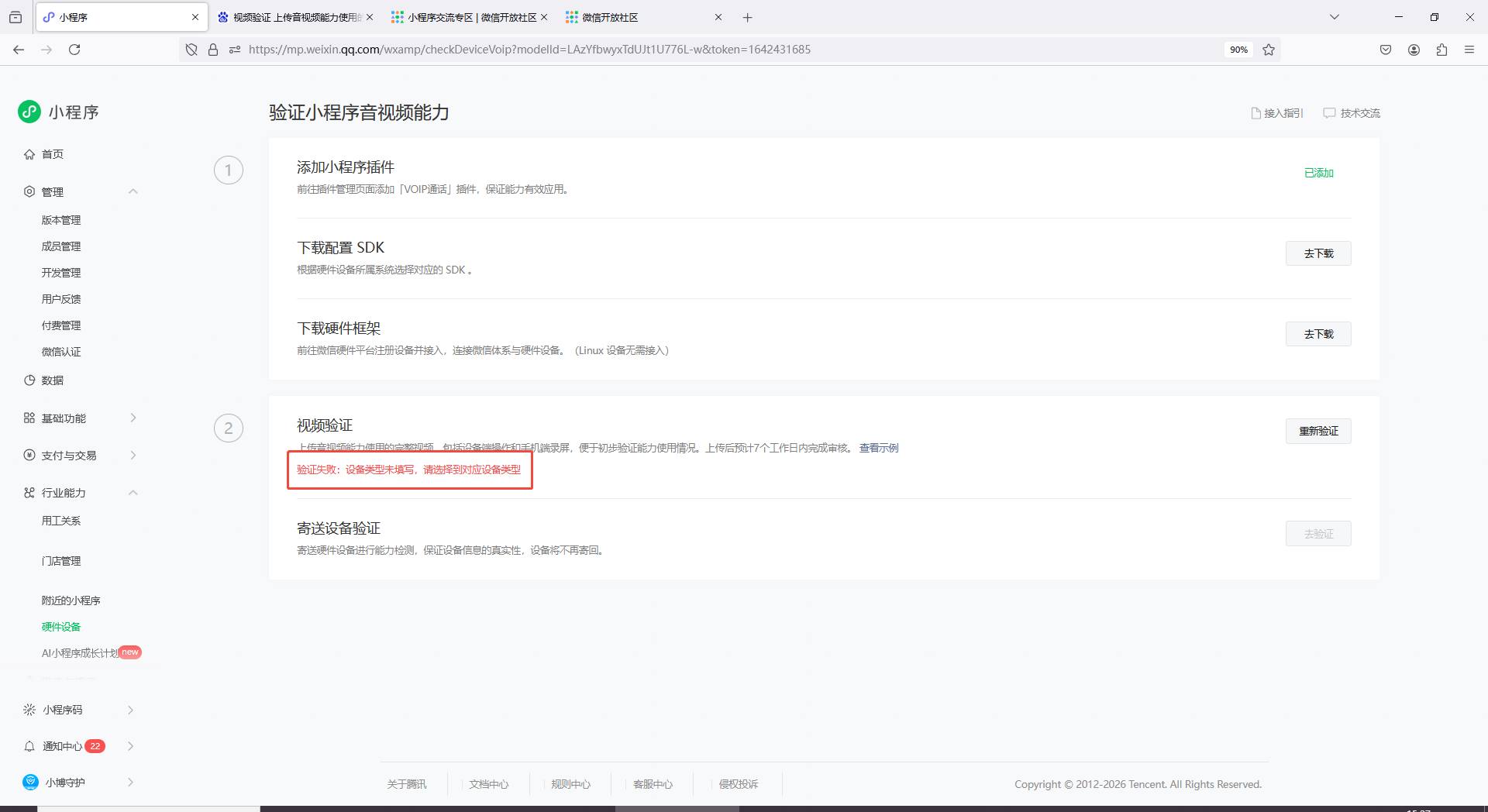Open the 查看示例 link
This screenshot has height=812, width=1488.
coord(879,448)
